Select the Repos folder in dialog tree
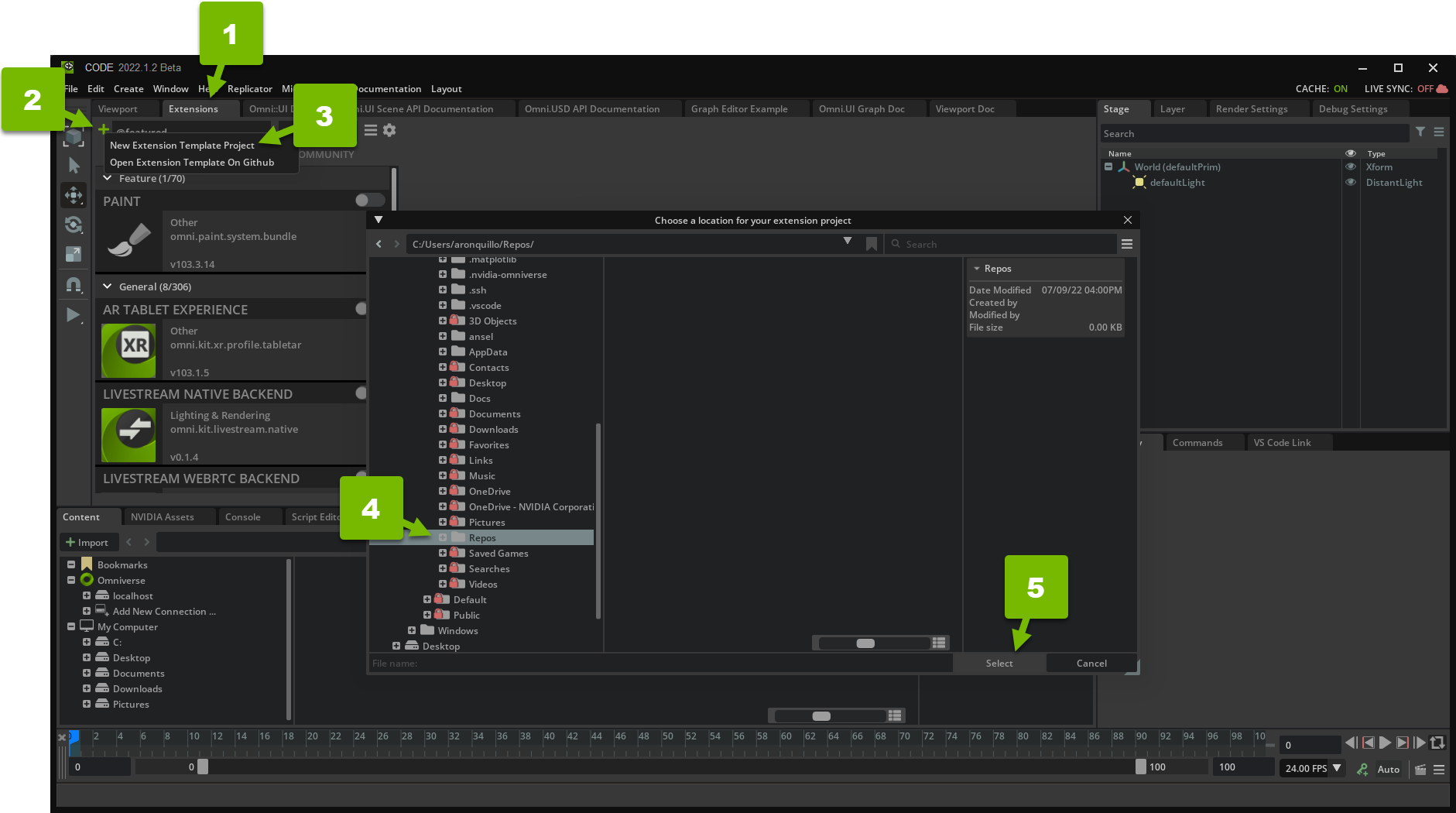The width and height of the screenshot is (1456, 813). [x=482, y=537]
